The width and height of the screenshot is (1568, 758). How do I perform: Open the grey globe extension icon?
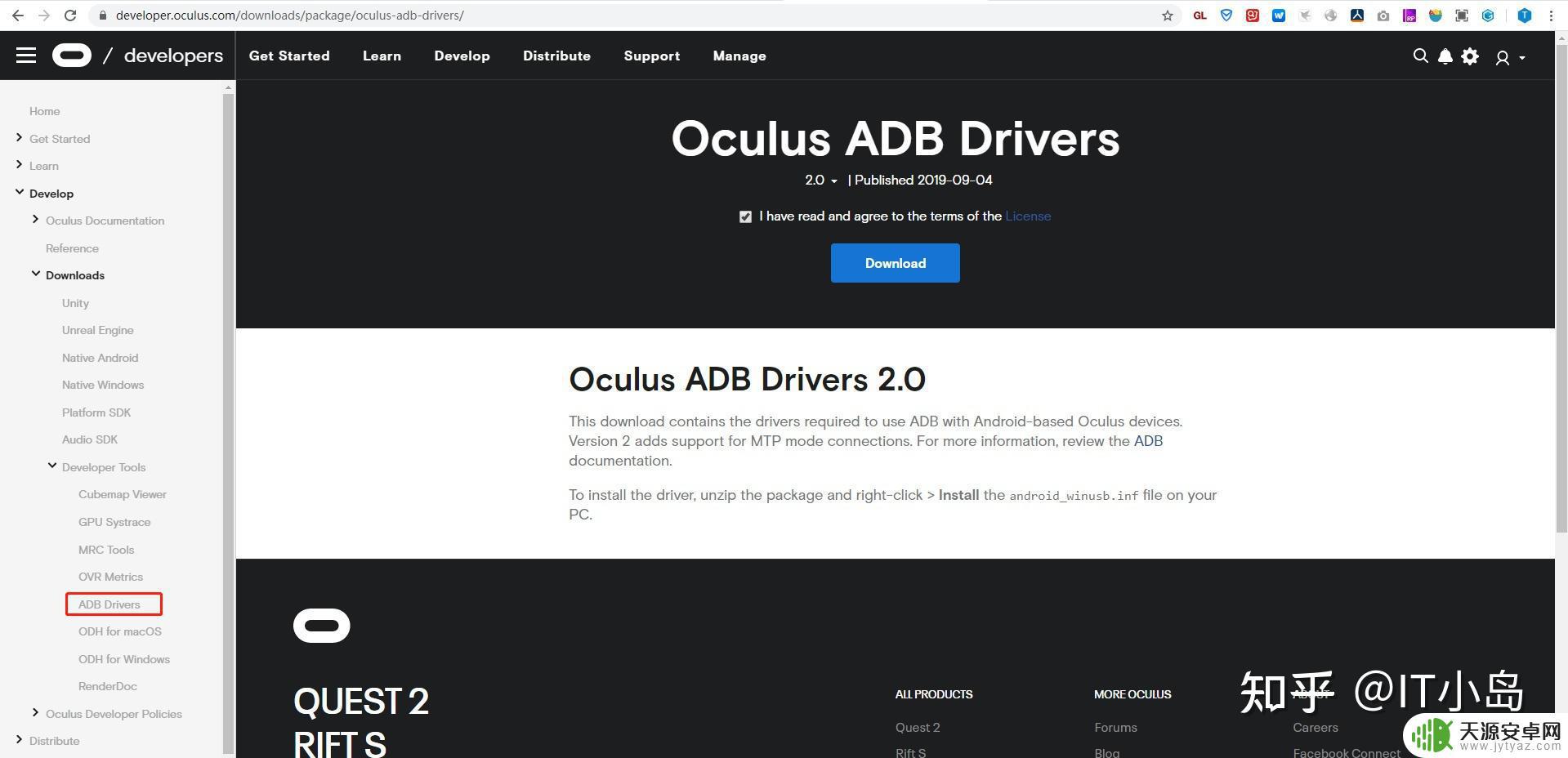(1331, 16)
